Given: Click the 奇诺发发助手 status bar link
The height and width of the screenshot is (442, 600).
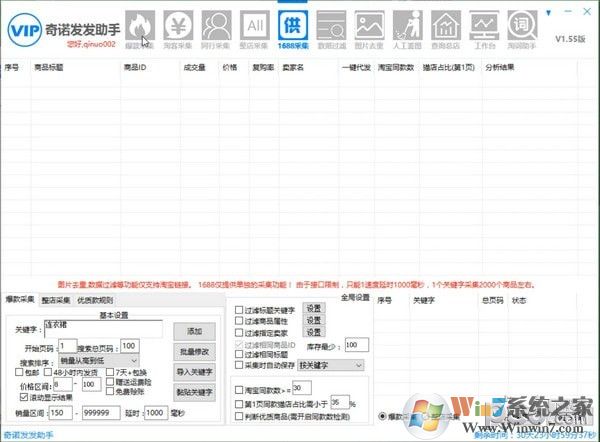Looking at the screenshot, I should (x=28, y=435).
